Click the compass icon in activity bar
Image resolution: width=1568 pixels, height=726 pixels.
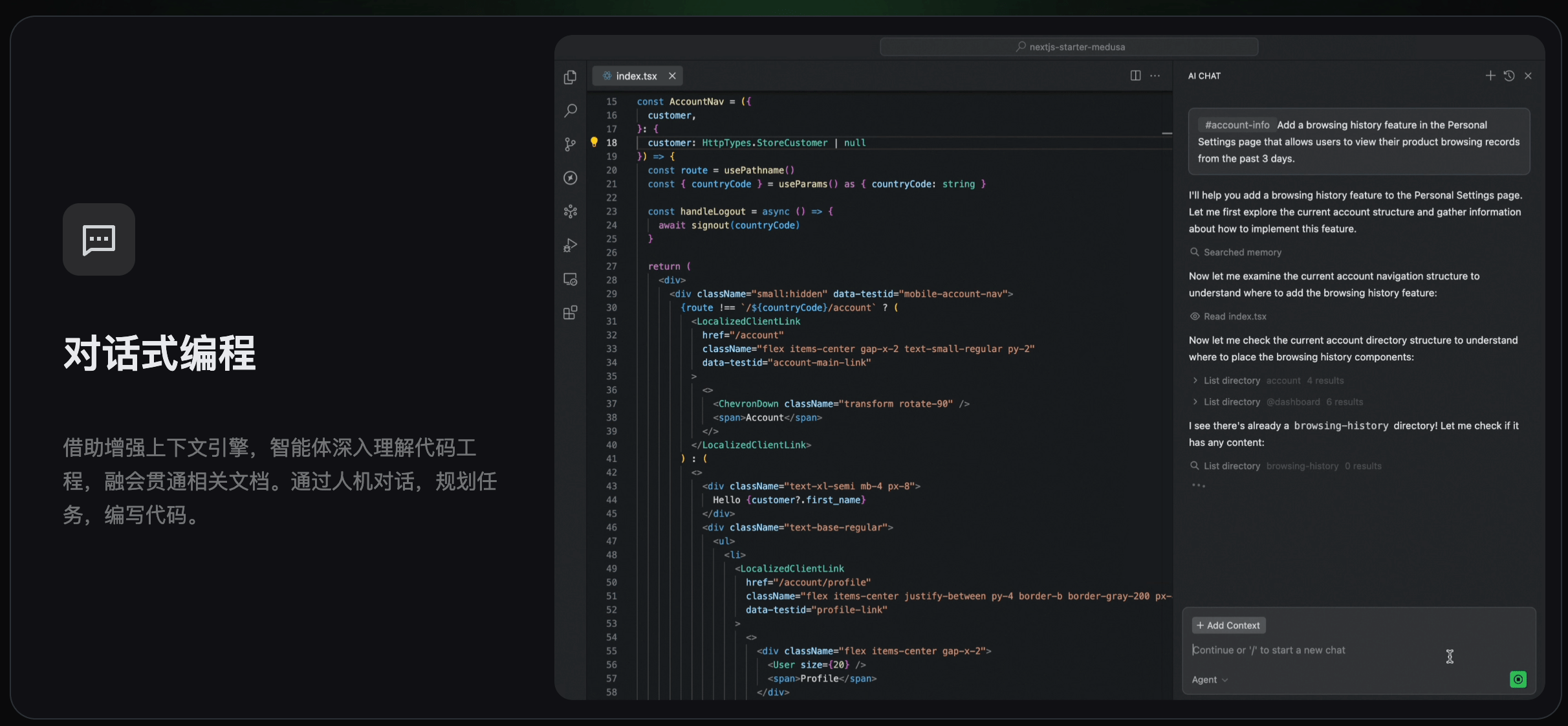pyautogui.click(x=570, y=178)
